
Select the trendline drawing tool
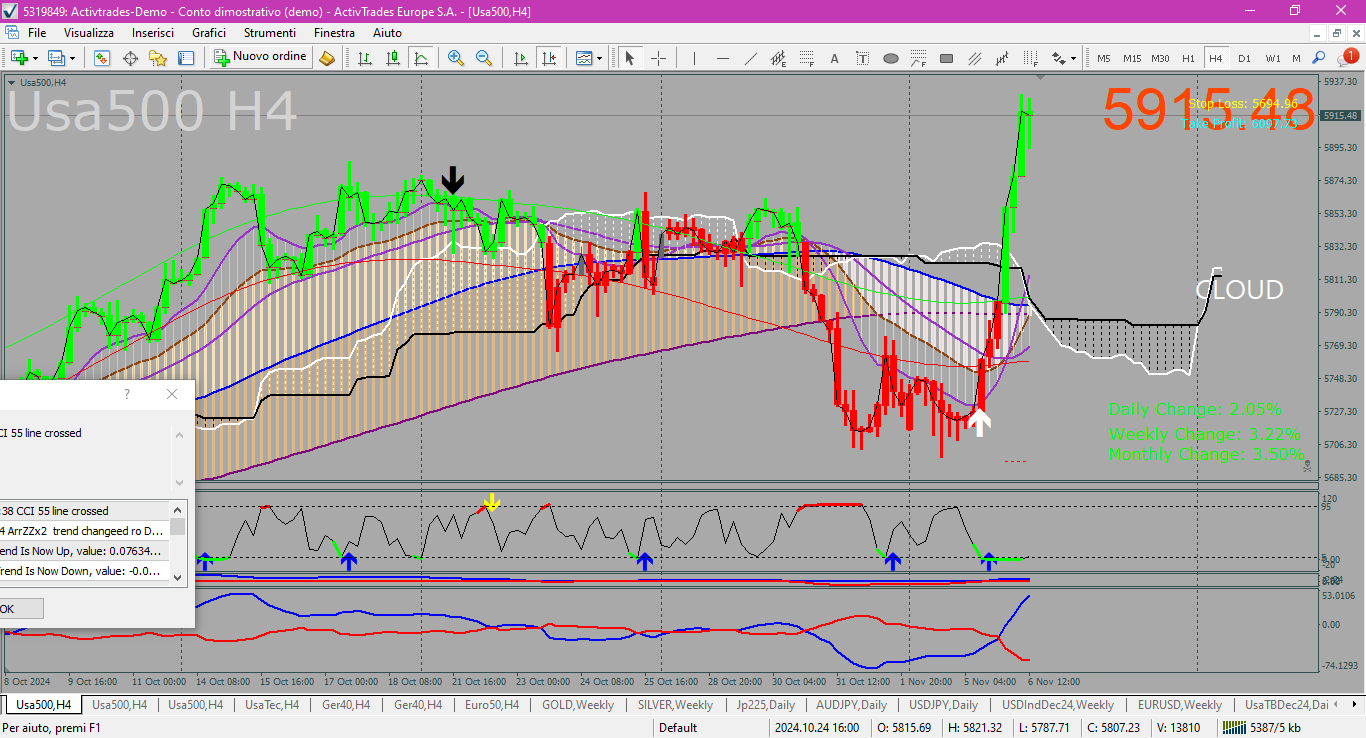tap(751, 58)
